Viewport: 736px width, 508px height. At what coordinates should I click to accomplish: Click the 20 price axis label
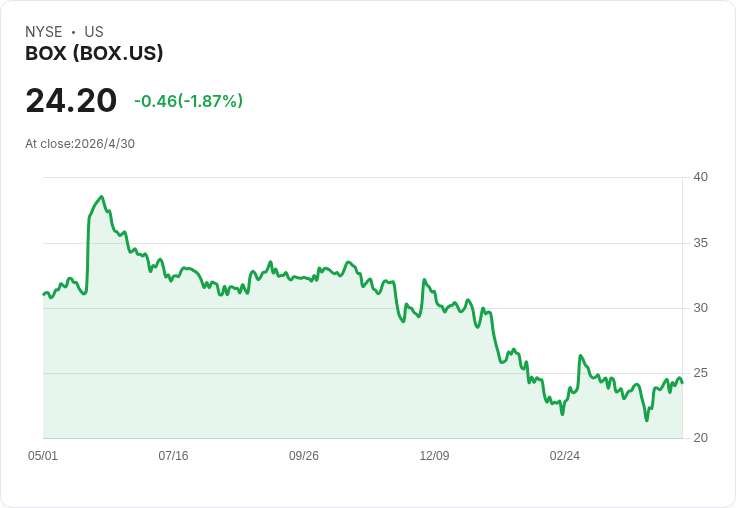coord(700,438)
